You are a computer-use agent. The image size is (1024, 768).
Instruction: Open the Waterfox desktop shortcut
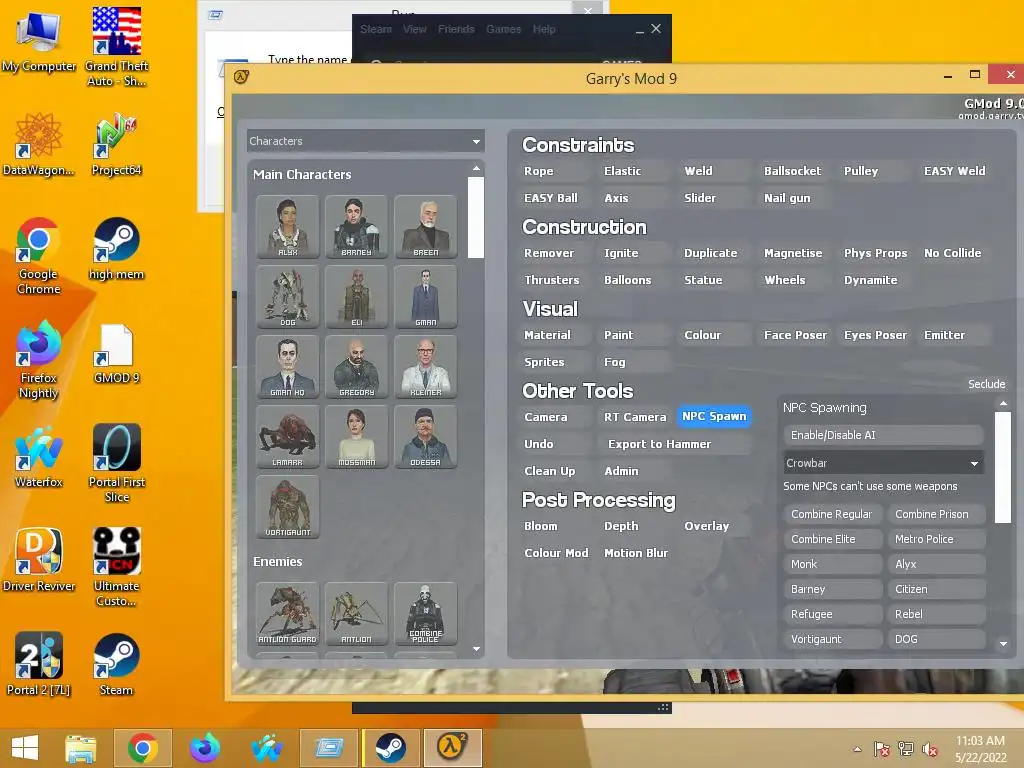[39, 457]
